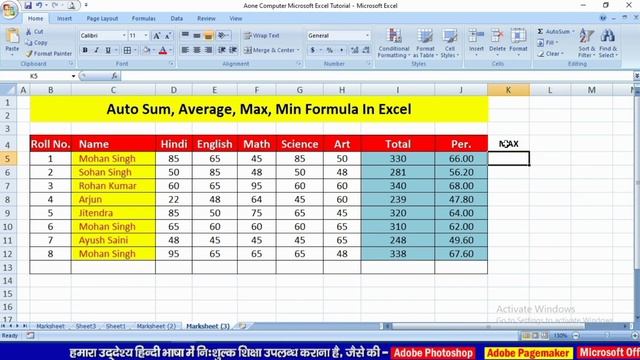Open Sort & Filter

(587, 43)
